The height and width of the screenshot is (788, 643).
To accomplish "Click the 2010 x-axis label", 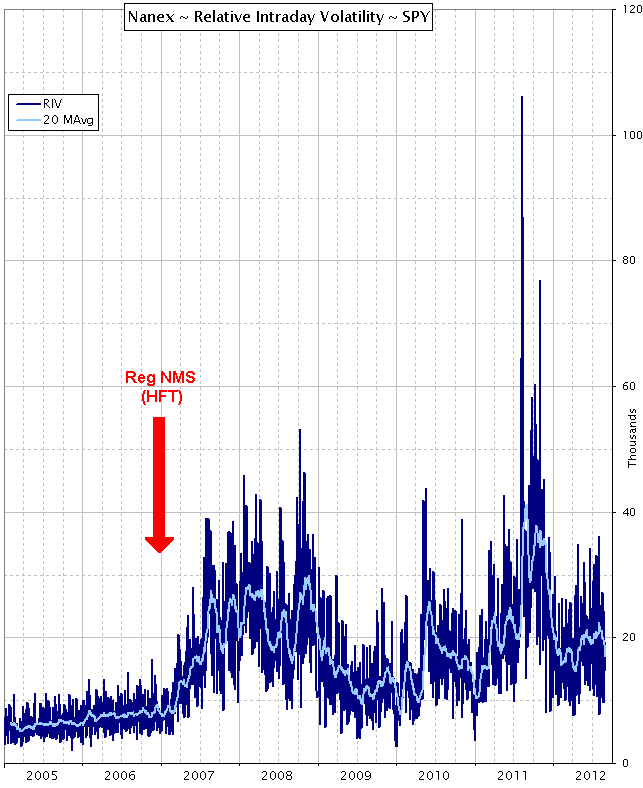I will [434, 775].
